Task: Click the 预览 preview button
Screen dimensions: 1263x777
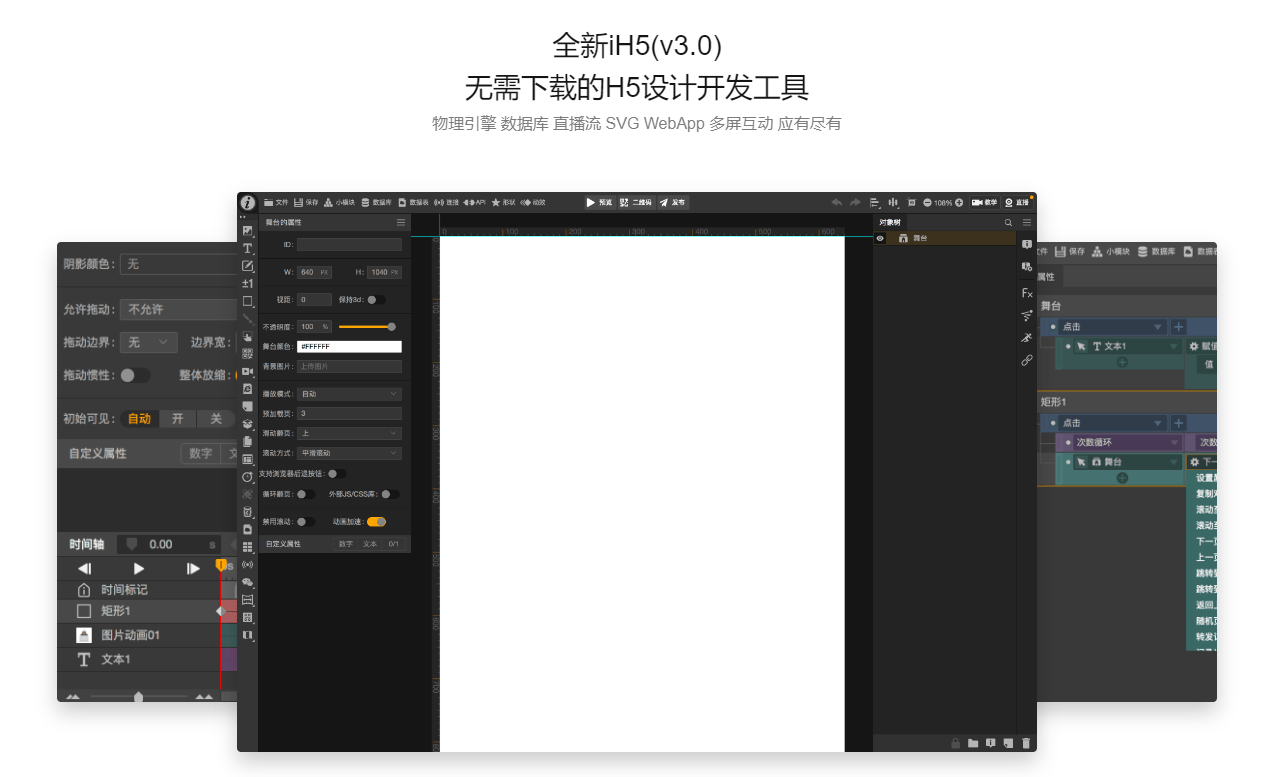Action: [x=599, y=202]
